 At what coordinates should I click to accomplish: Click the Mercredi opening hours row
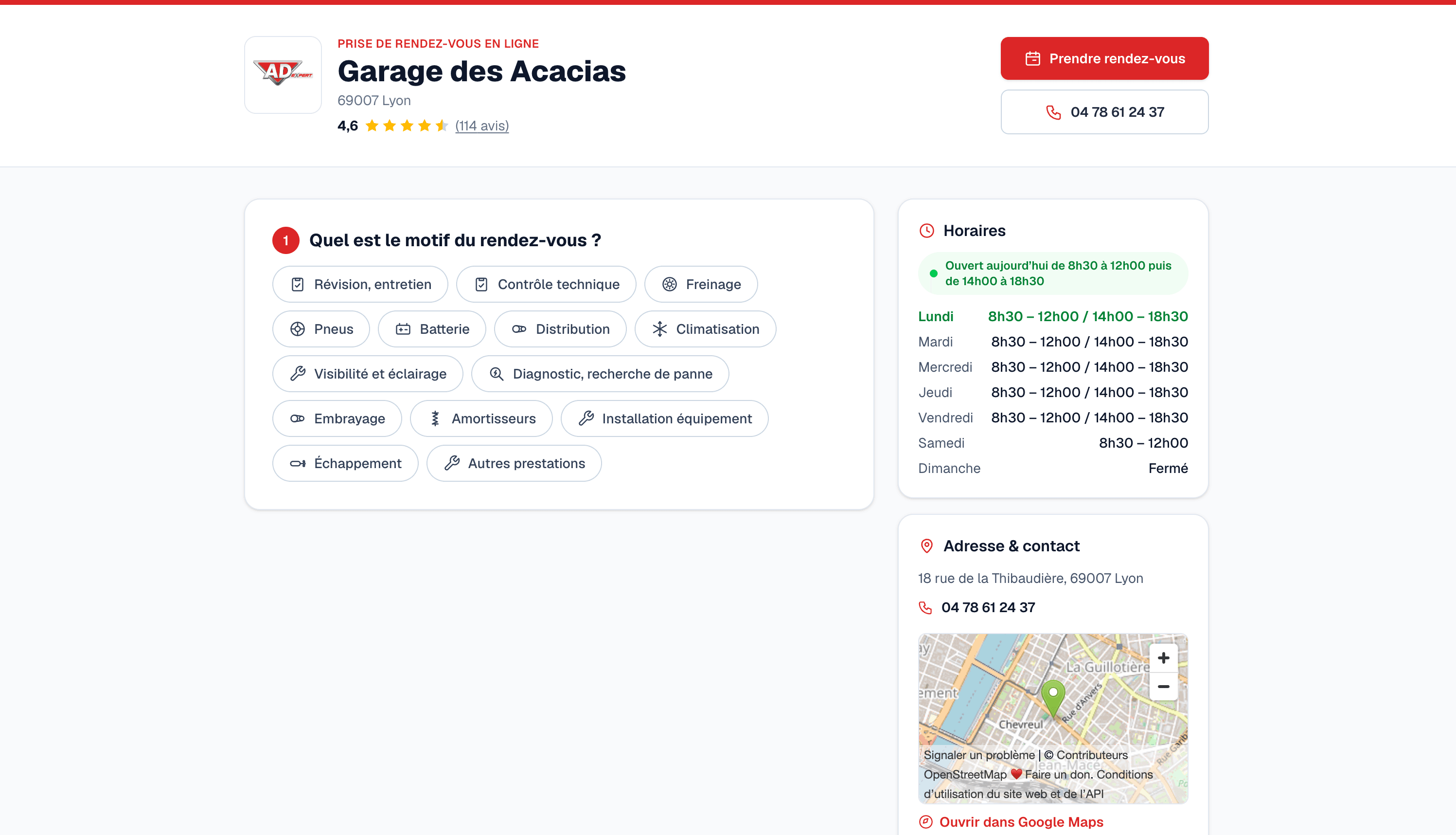tap(1052, 367)
